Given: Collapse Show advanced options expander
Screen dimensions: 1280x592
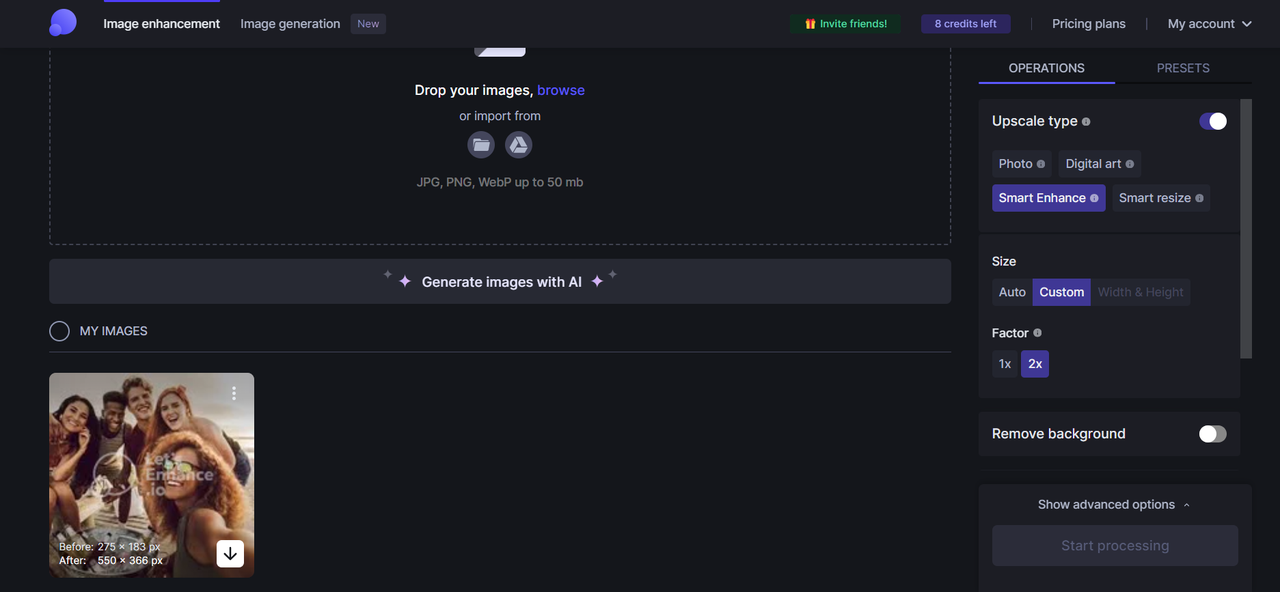Looking at the screenshot, I should coord(1114,505).
